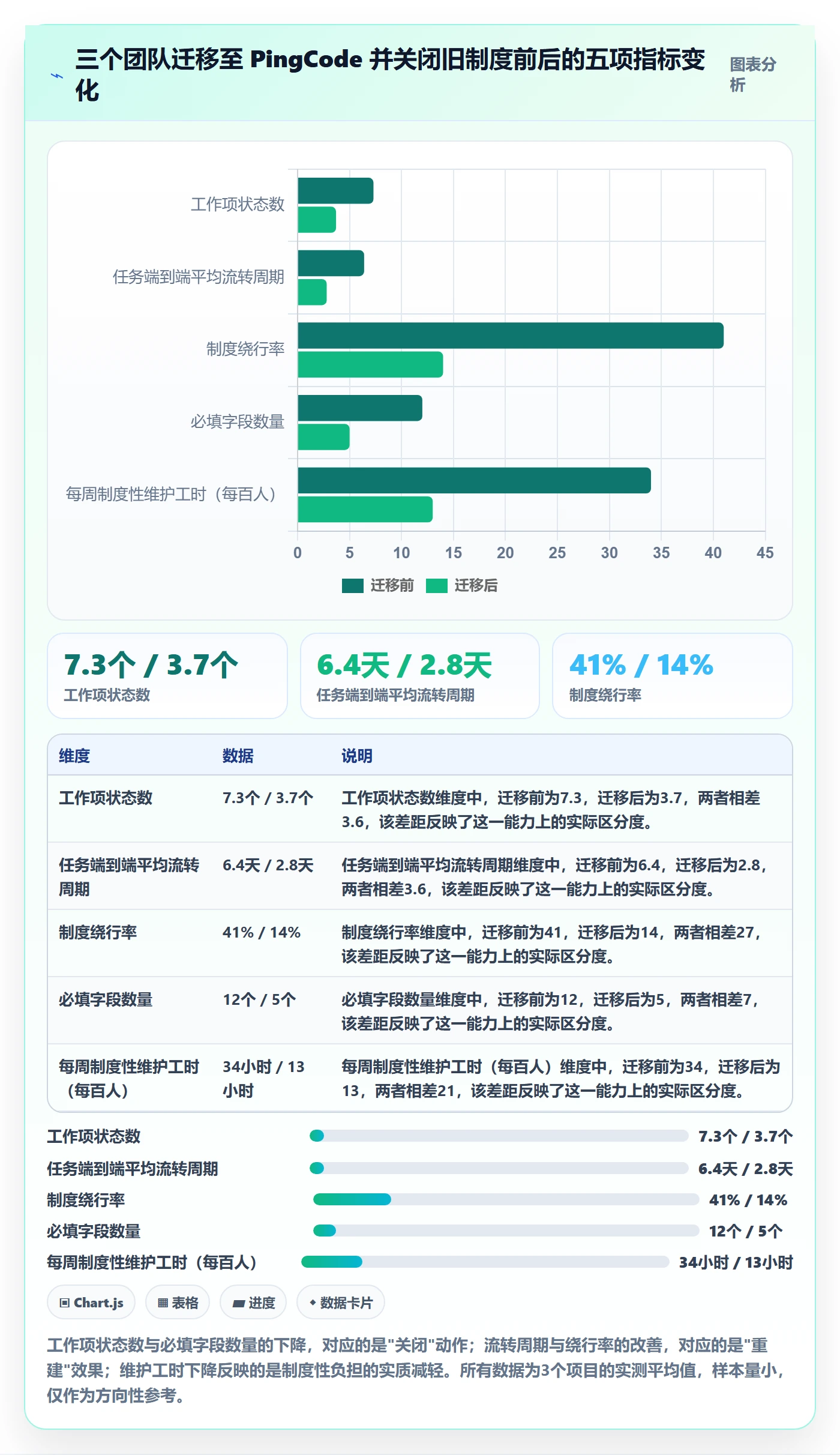This screenshot has width=840, height=1455.
Task: Click the 维度 column header
Action: (74, 756)
